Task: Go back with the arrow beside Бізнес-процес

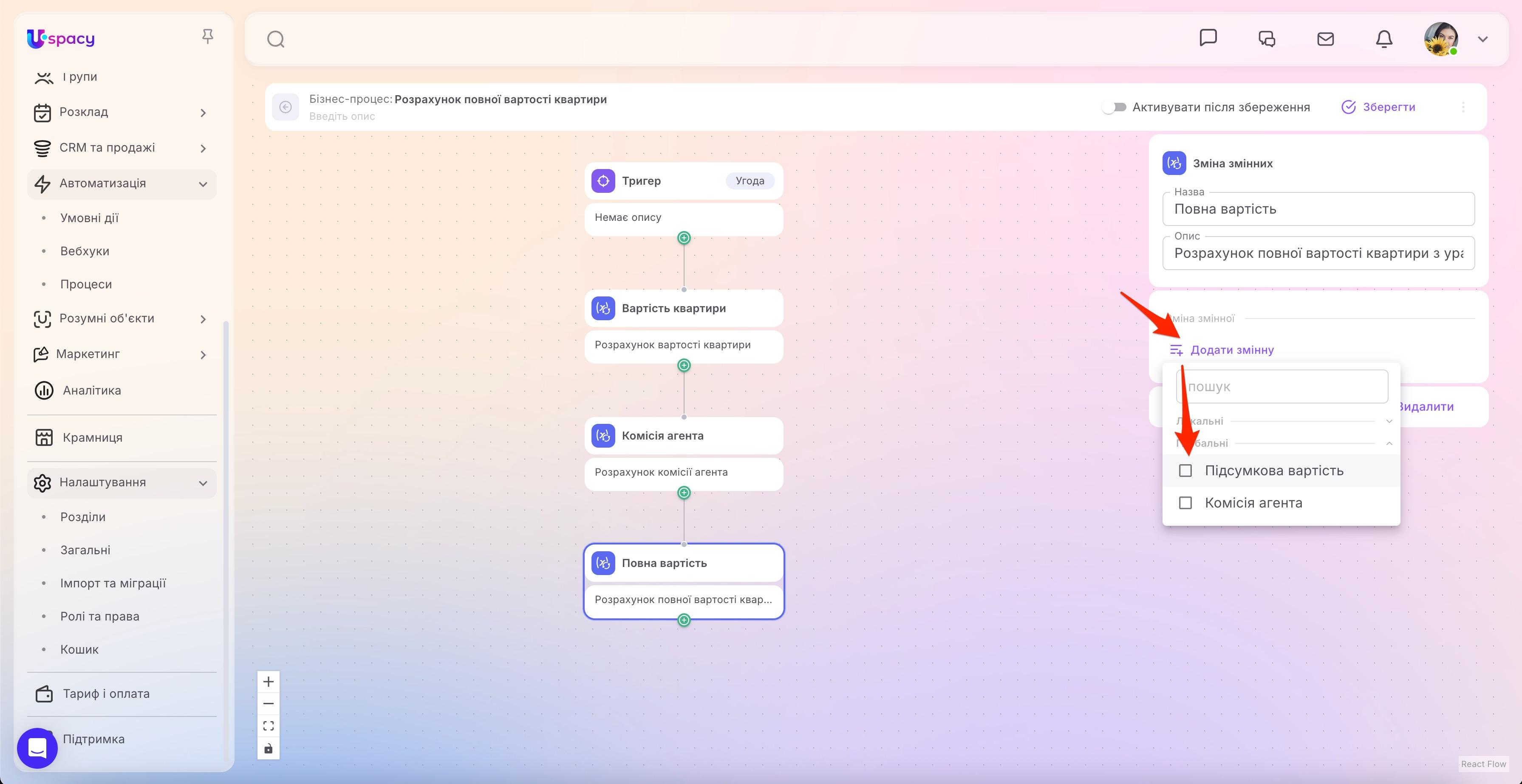Action: pyautogui.click(x=286, y=107)
